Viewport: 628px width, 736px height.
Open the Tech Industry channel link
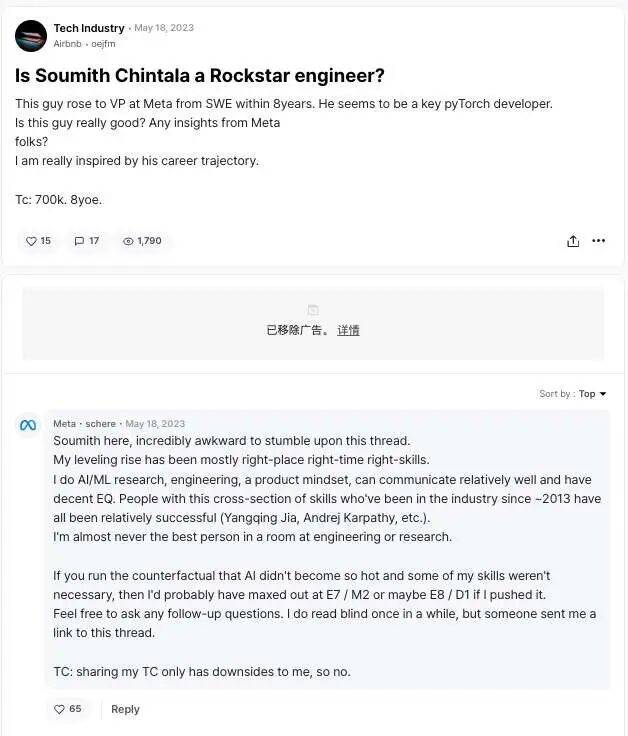pos(89,28)
